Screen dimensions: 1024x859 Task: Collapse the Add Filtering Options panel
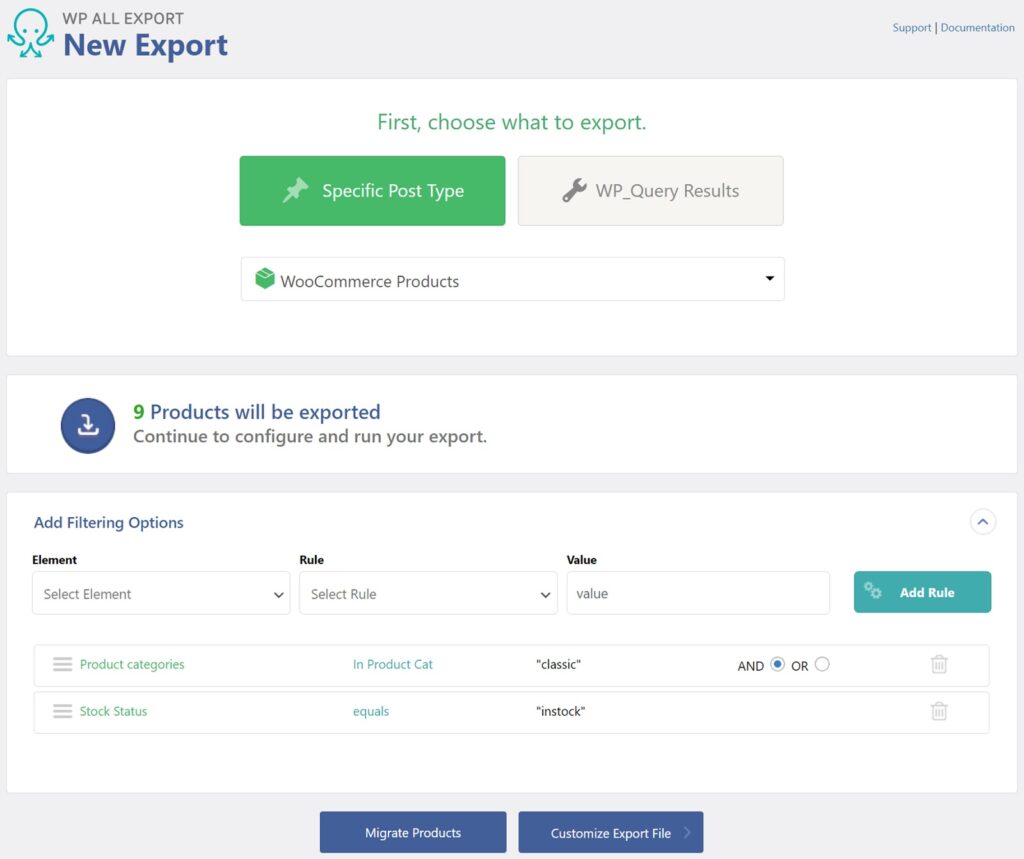(983, 522)
